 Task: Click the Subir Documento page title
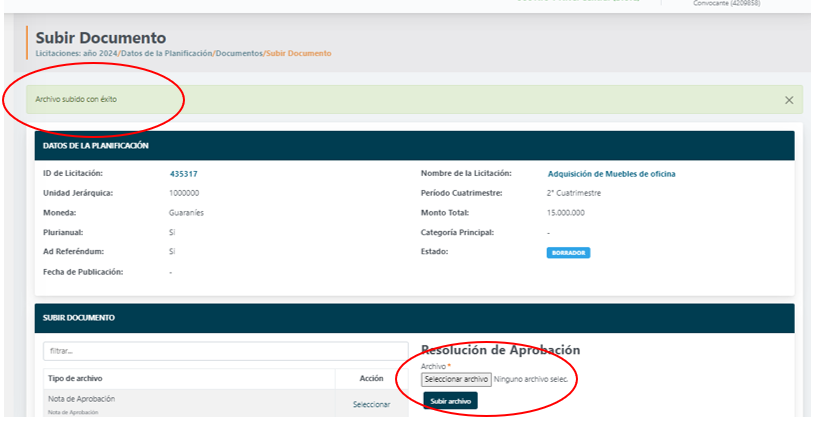coord(101,38)
